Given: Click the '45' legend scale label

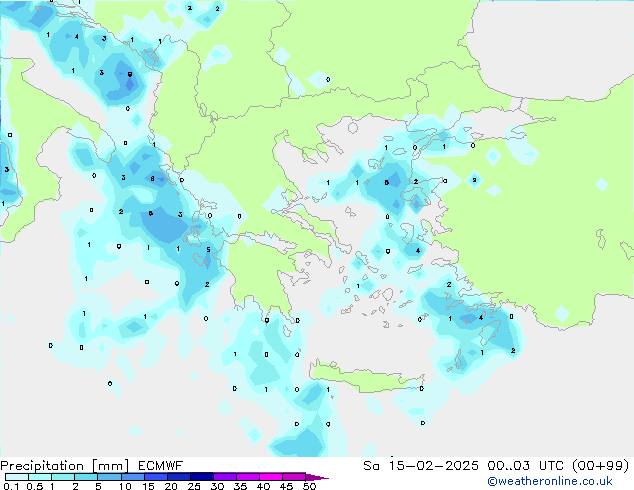Looking at the screenshot, I should tap(286, 486).
